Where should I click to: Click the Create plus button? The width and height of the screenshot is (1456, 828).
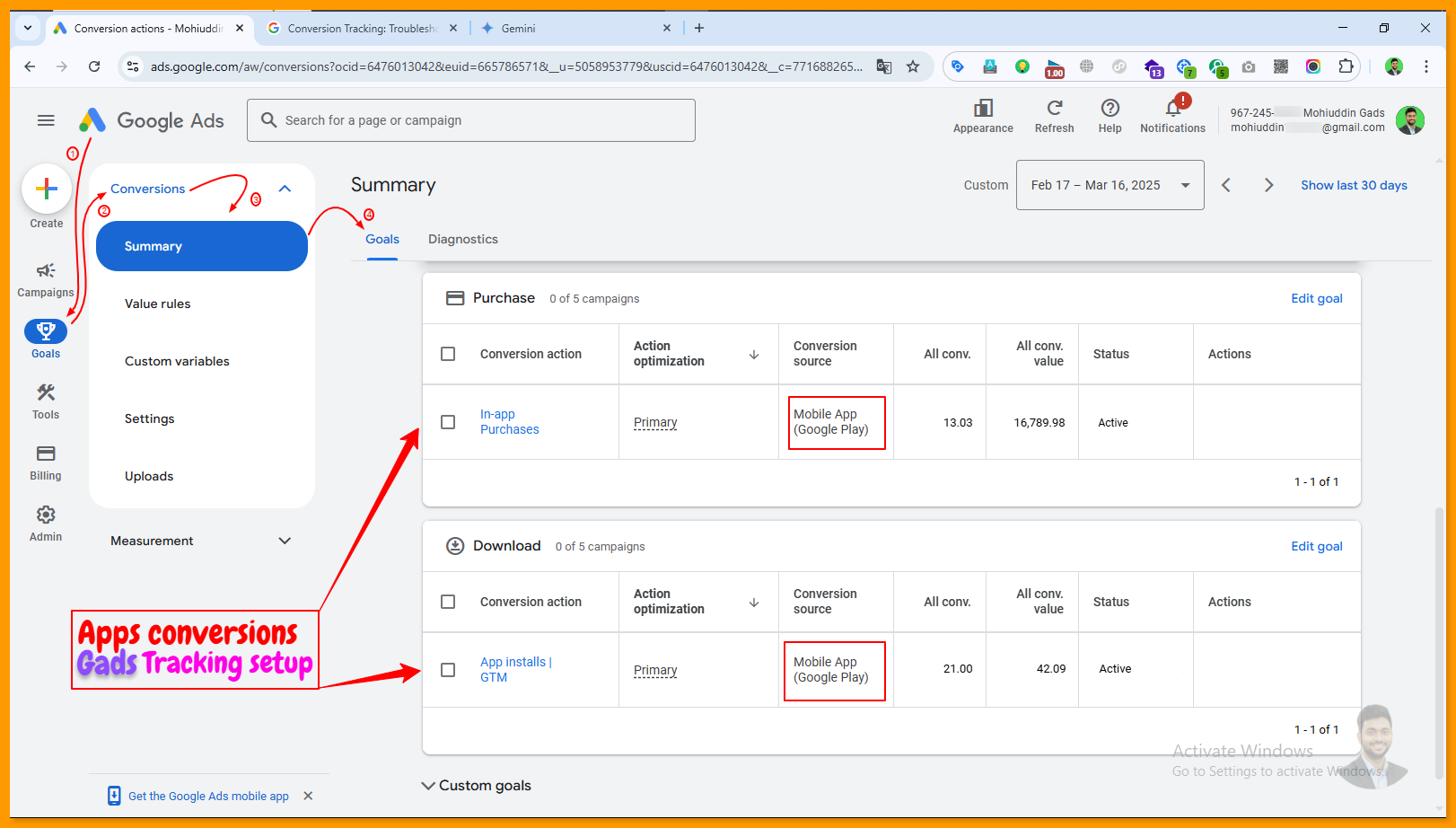[47, 189]
